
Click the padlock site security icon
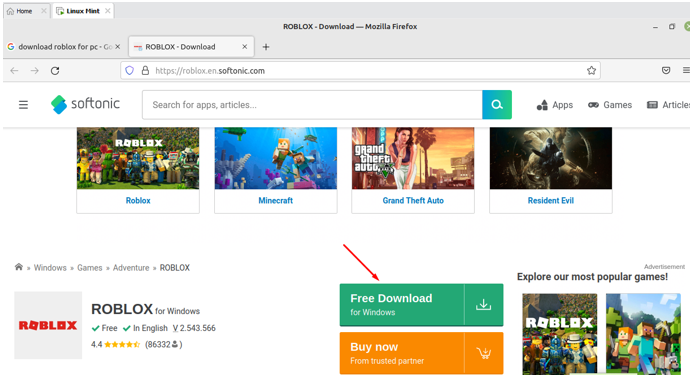(x=145, y=70)
